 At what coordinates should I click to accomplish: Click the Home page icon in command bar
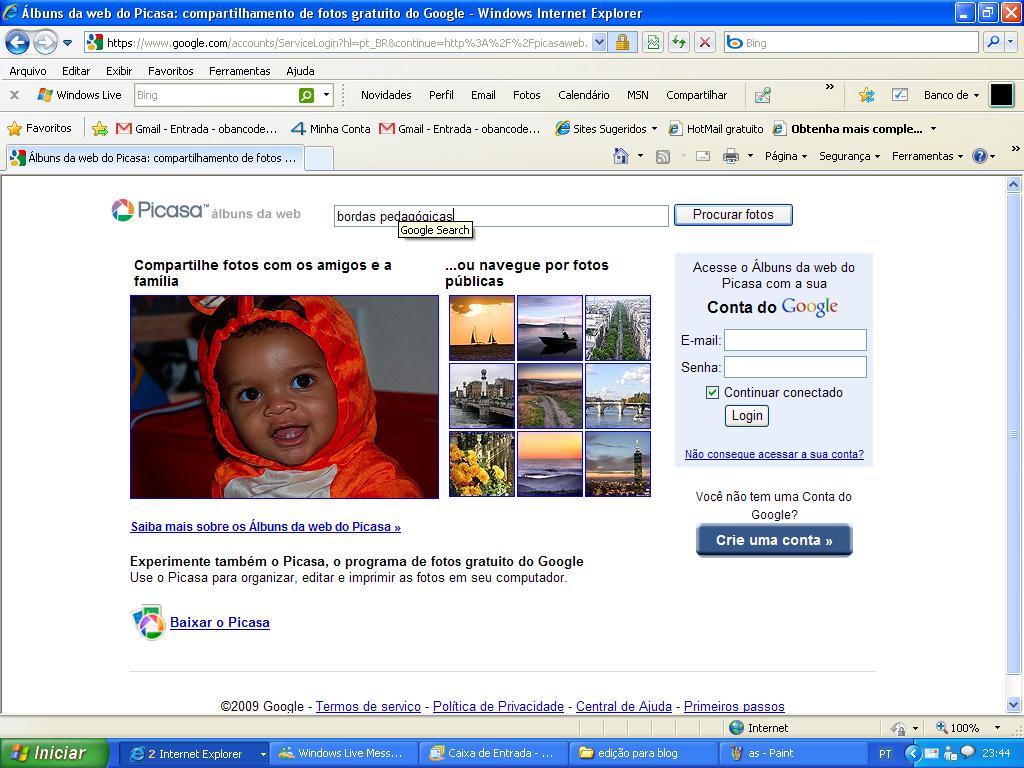coord(620,156)
